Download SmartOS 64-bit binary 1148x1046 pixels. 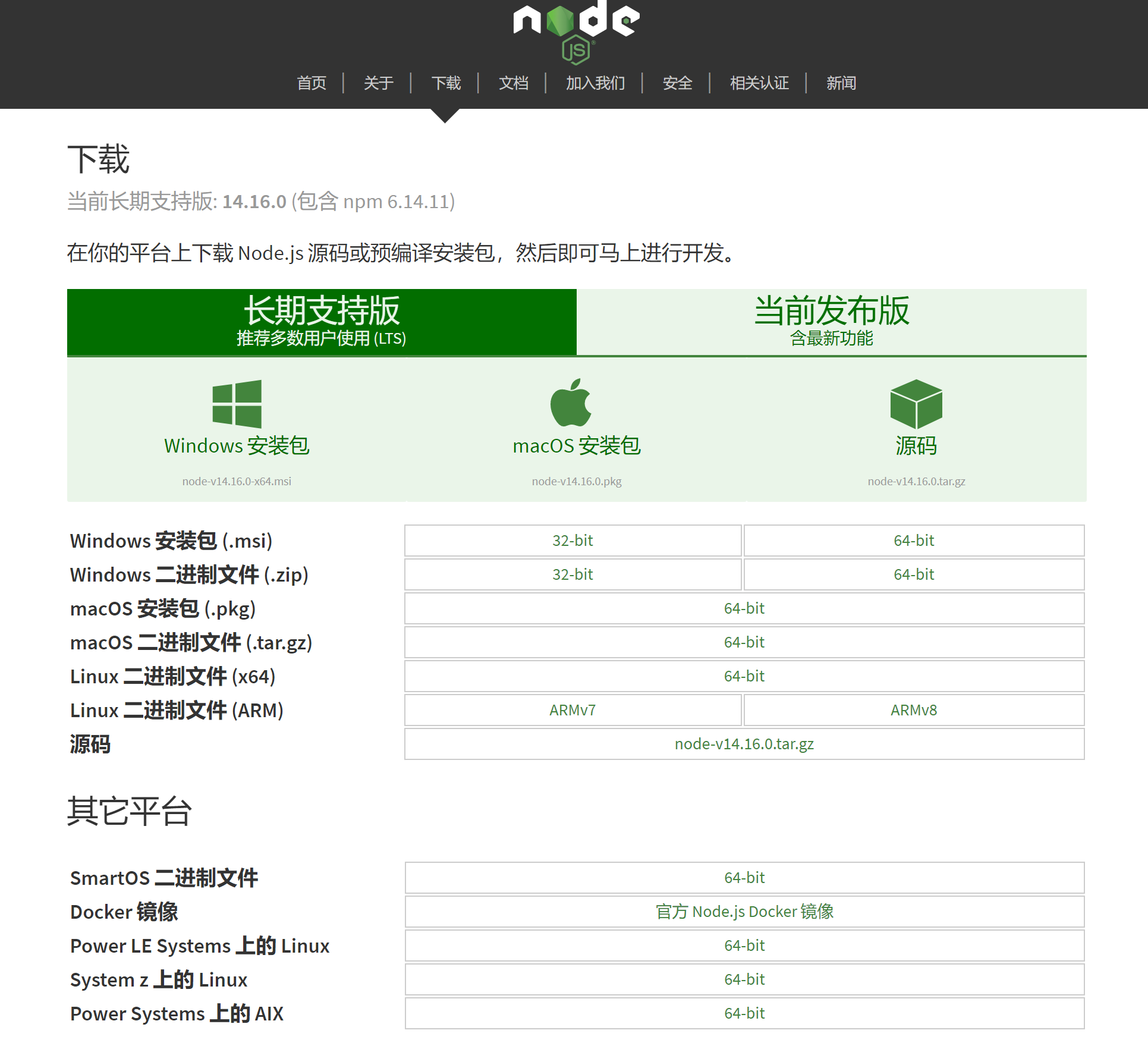click(x=744, y=878)
